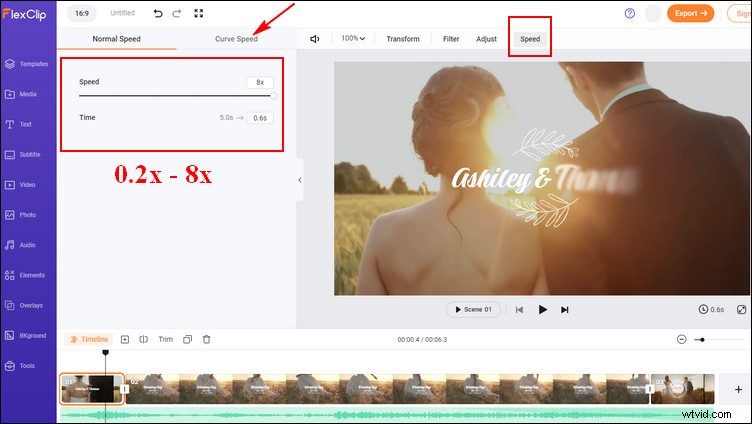Enter fullscreen preview mode
This screenshot has width=752, height=424.
click(x=199, y=13)
